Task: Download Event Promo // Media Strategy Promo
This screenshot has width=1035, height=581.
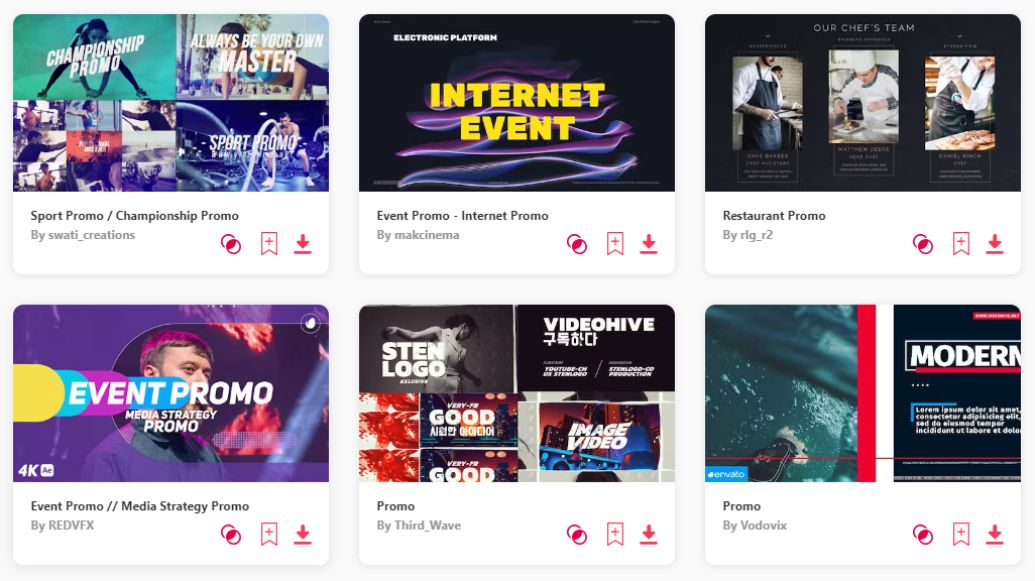Action: pos(303,534)
